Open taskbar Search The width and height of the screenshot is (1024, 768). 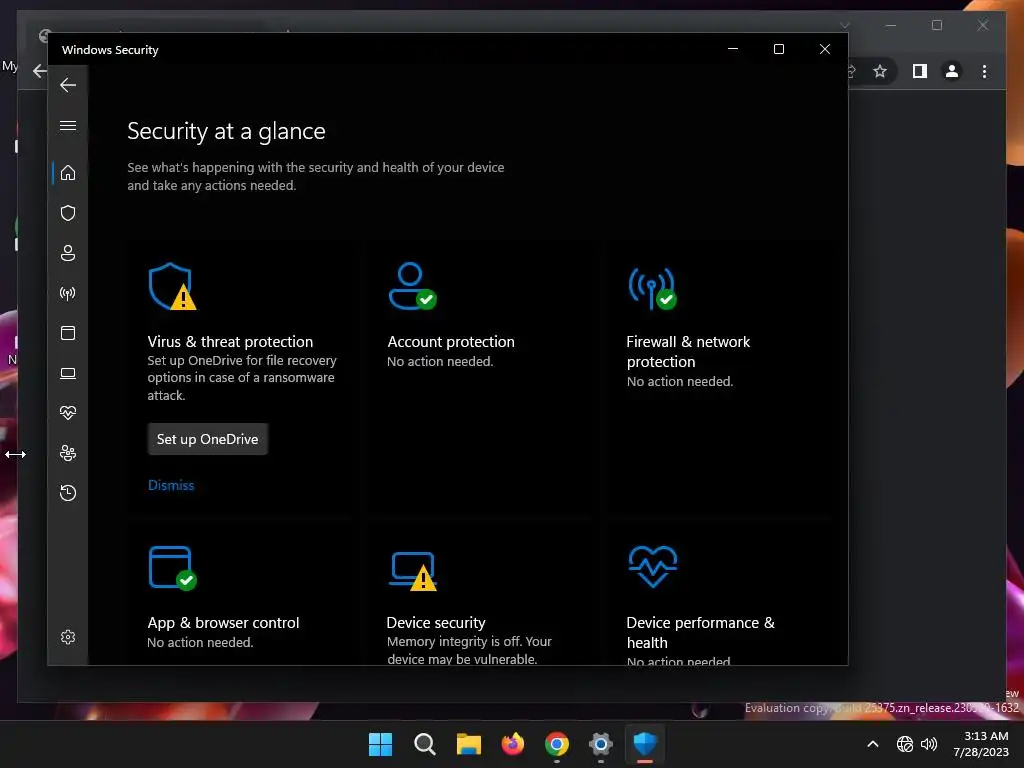tap(424, 744)
